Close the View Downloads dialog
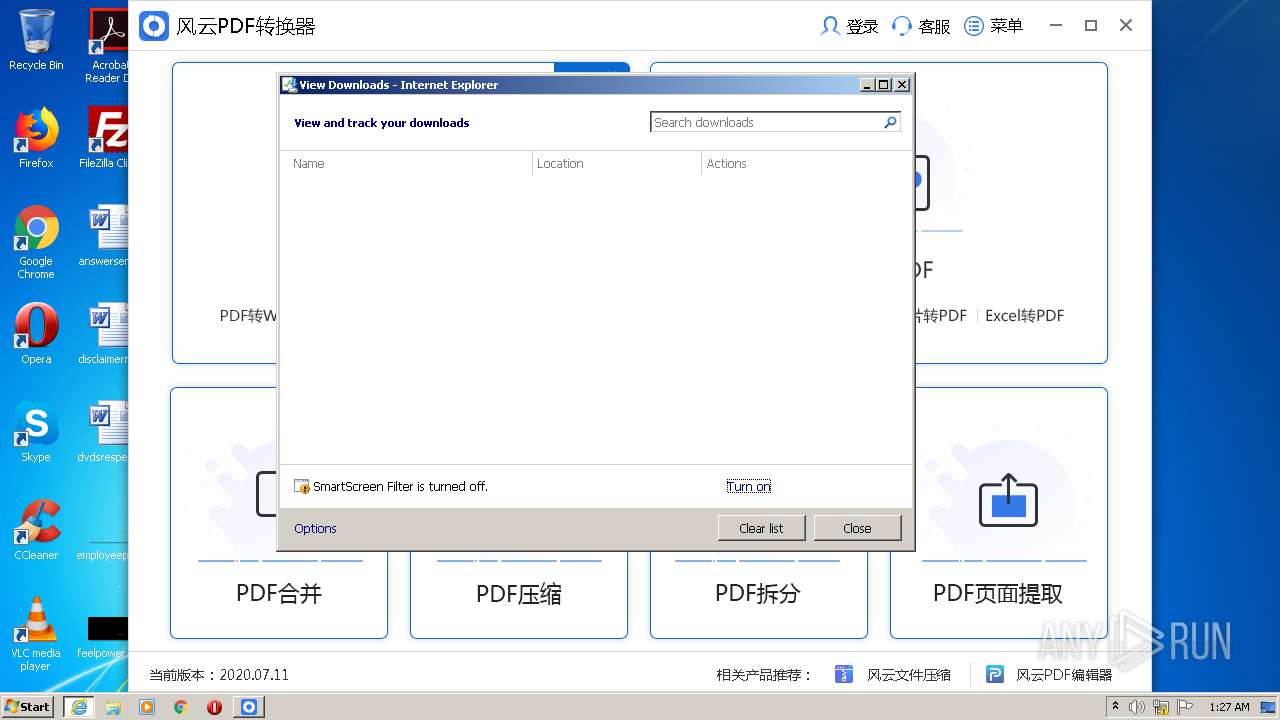This screenshot has width=1280, height=720. pyautogui.click(x=857, y=528)
